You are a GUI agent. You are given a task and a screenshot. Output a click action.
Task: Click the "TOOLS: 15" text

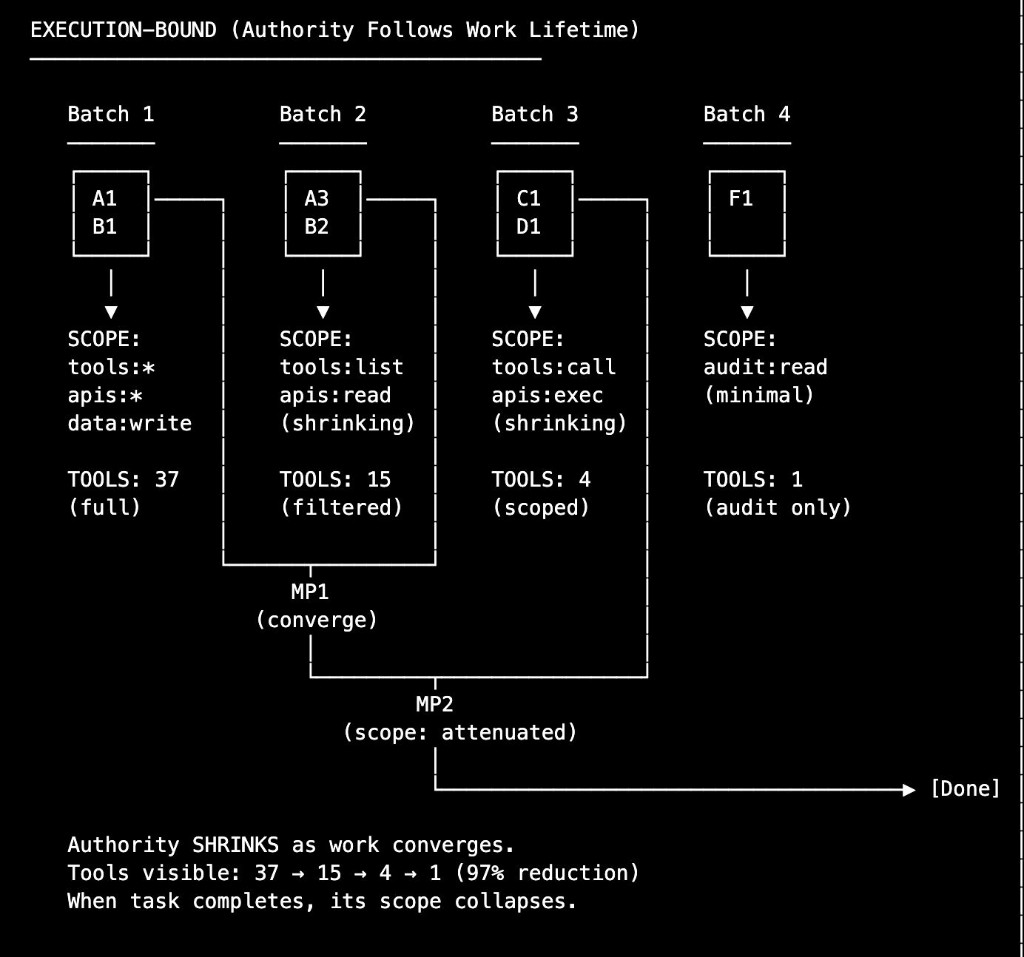[335, 479]
